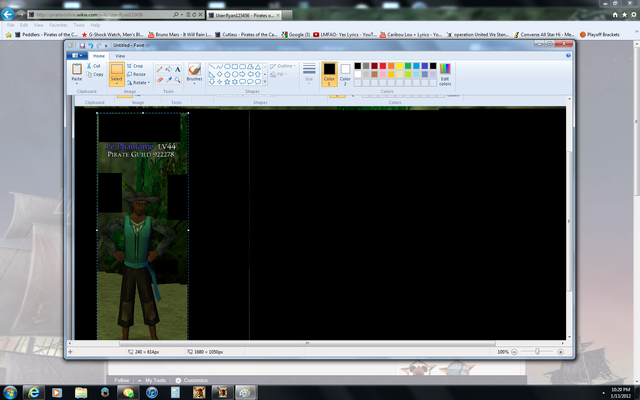Choose the red color swatch
The image size is (640, 400).
click(x=383, y=66)
